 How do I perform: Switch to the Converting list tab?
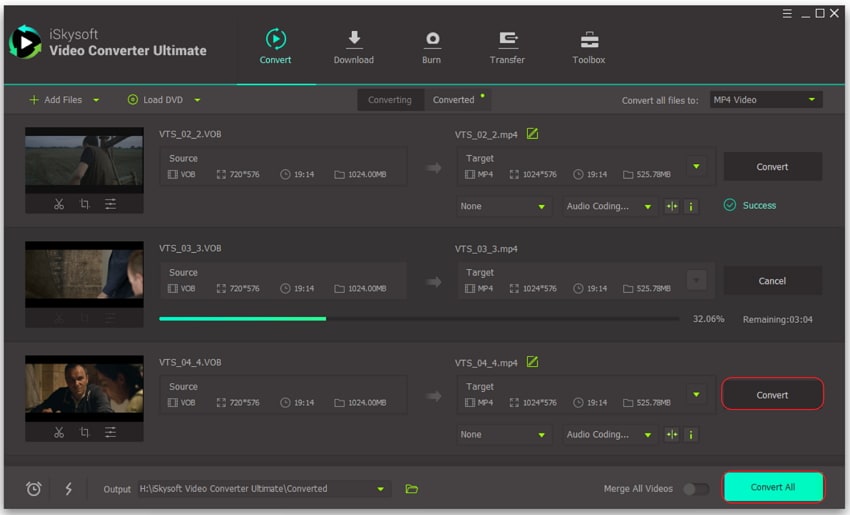(390, 100)
